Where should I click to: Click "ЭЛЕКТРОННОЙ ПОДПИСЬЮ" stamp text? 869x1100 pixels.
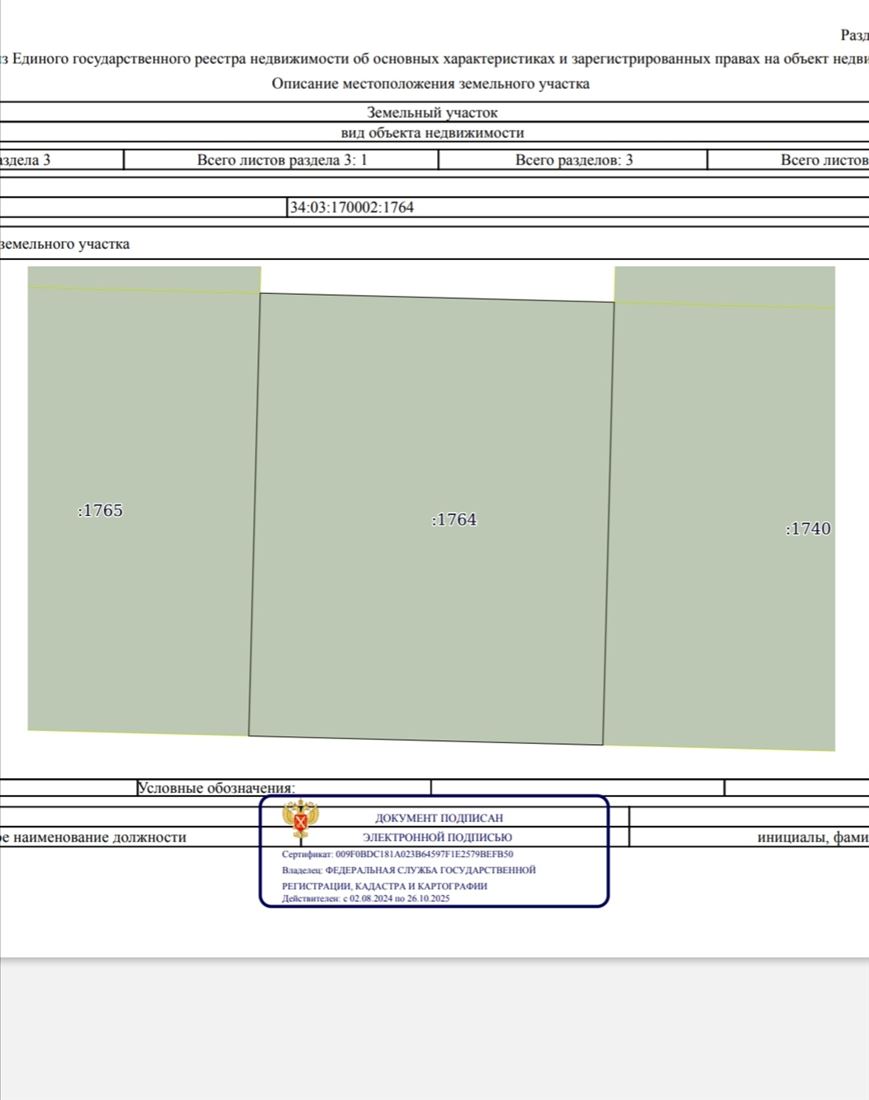tap(437, 837)
